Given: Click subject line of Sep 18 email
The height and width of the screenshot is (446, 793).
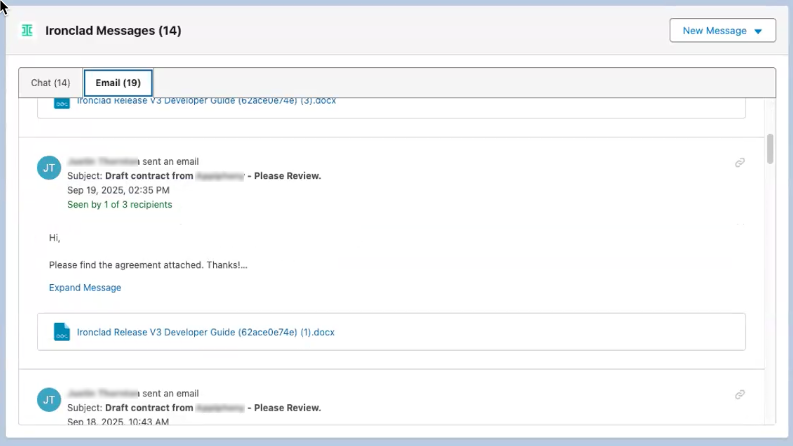Looking at the screenshot, I should (x=194, y=408).
